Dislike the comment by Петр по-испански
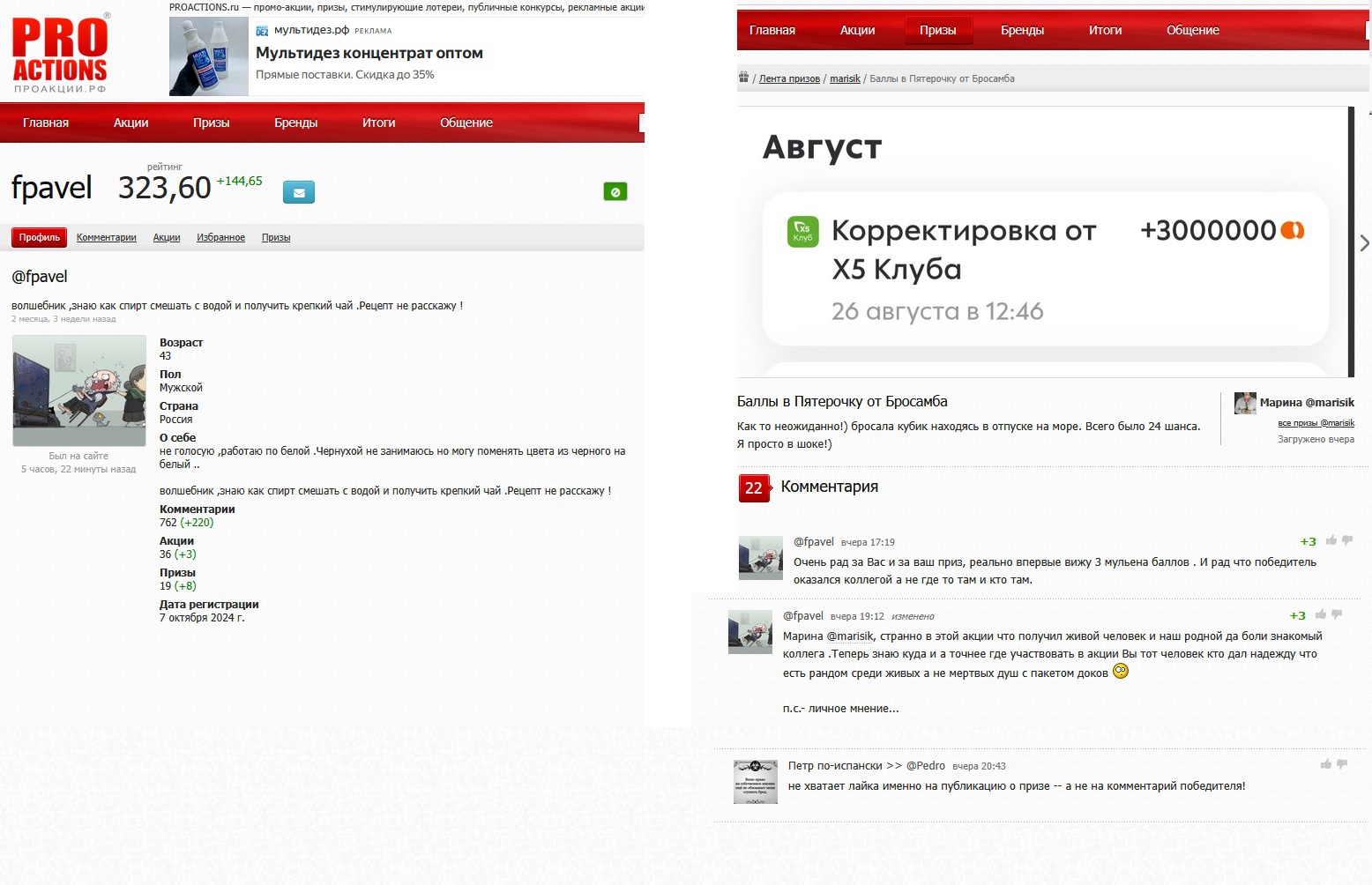The width and height of the screenshot is (1372, 885). point(1342,764)
